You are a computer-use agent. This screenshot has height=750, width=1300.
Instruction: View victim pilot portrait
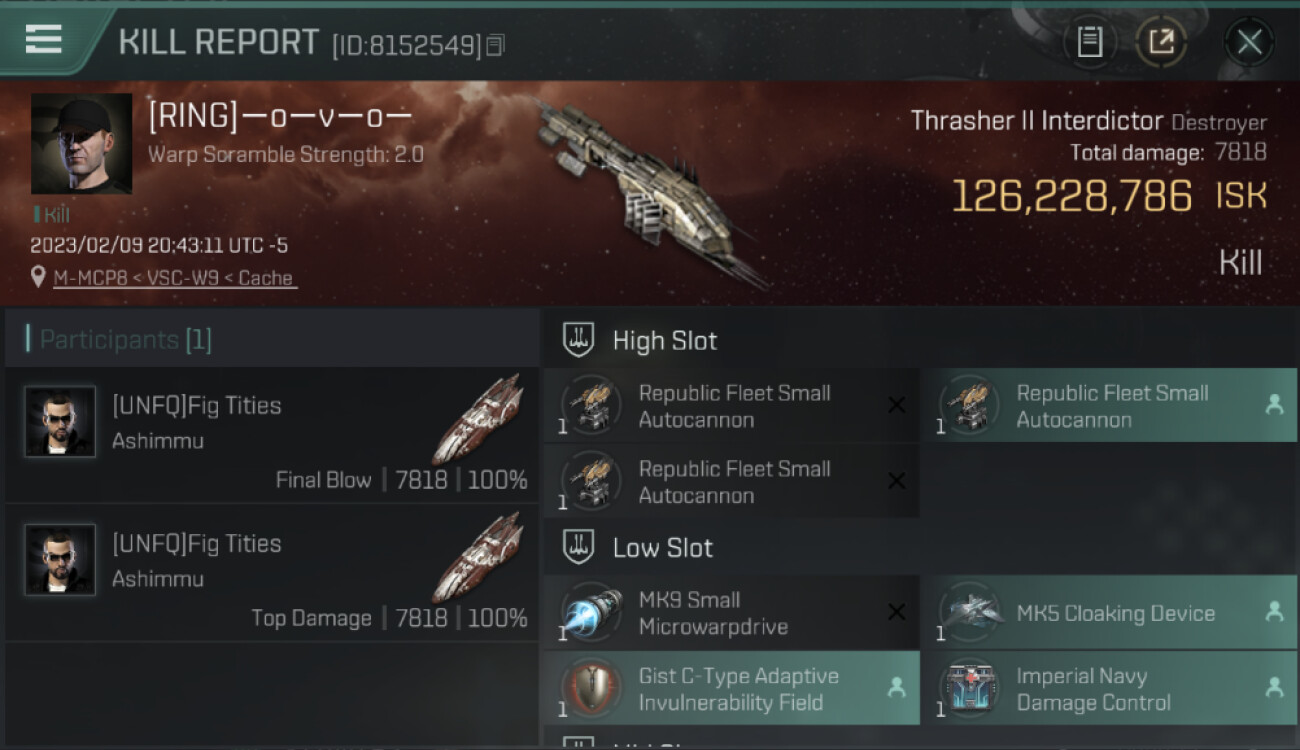tap(81, 144)
